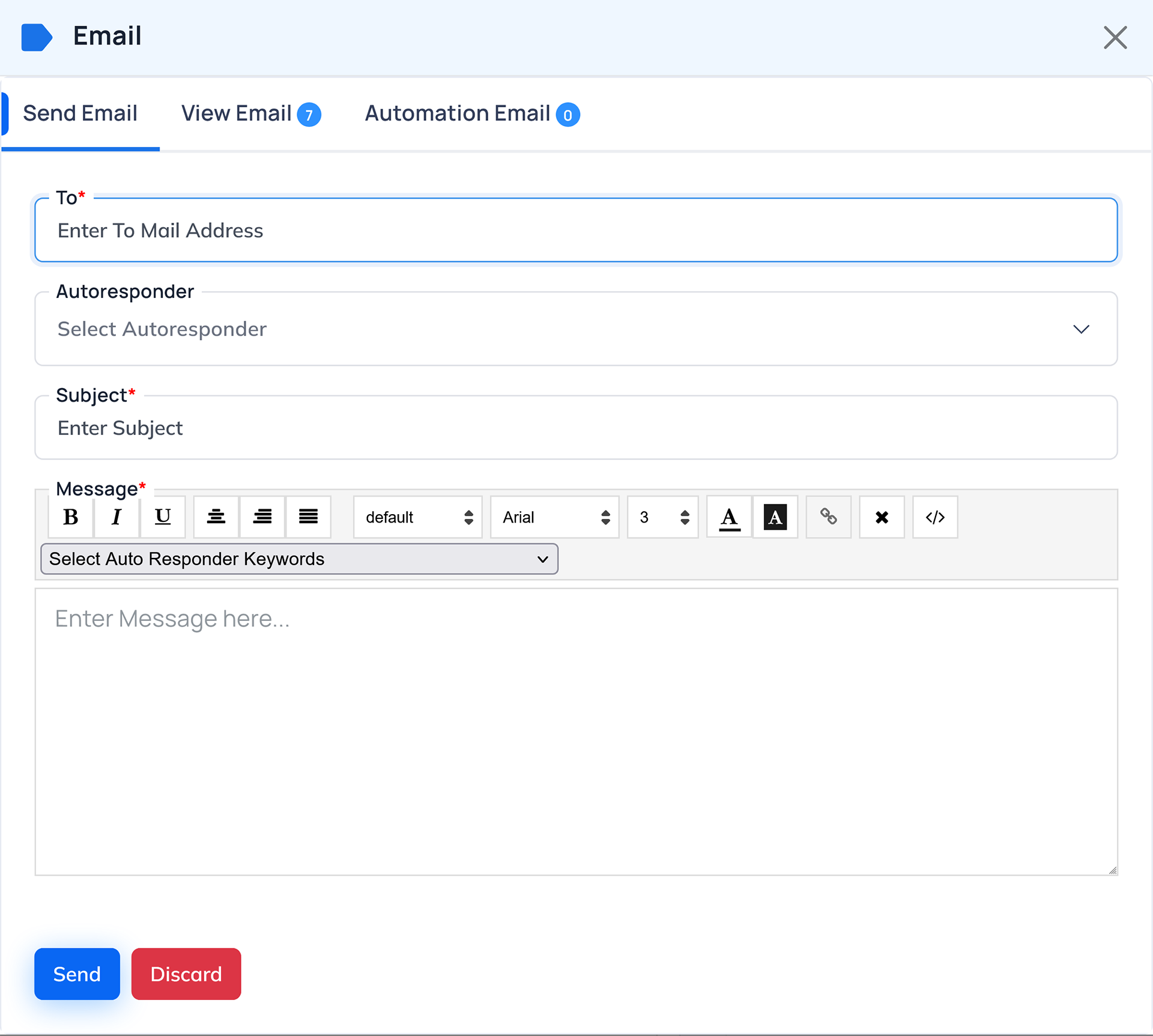Right-align the message text
This screenshot has width=1153, height=1036.
point(262,517)
